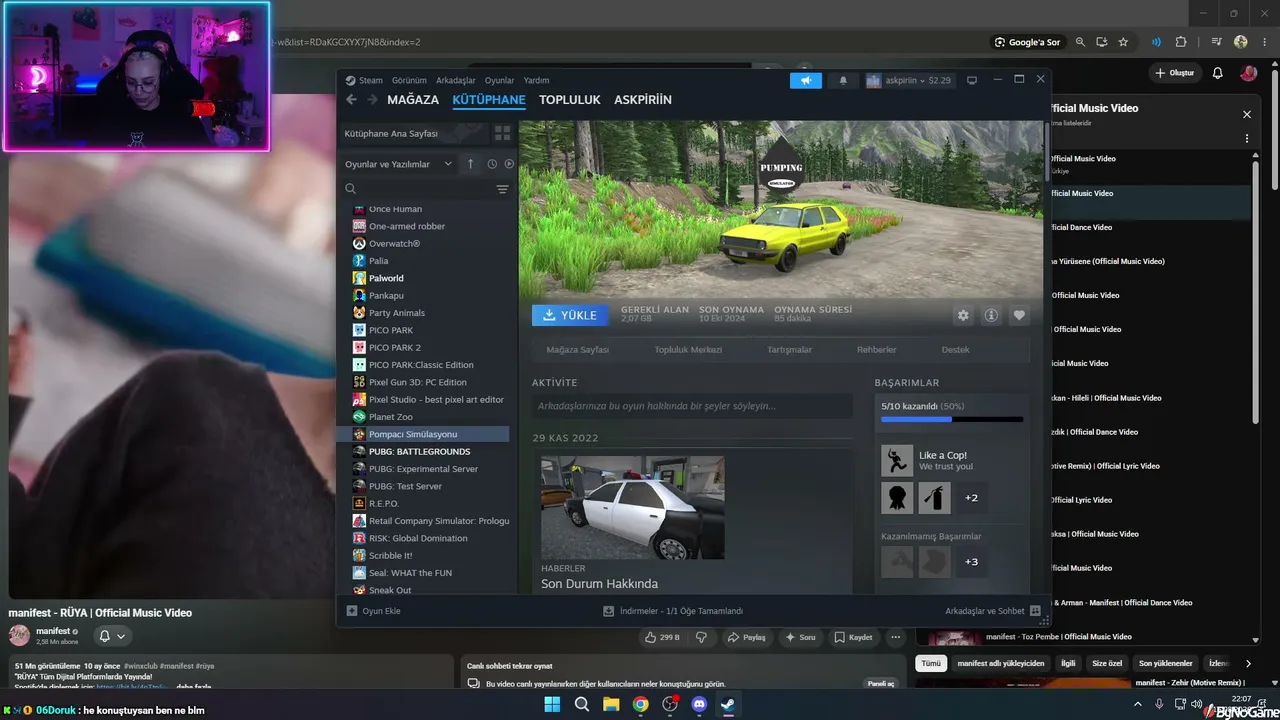Open Topluluk Merkezi link

688,350
